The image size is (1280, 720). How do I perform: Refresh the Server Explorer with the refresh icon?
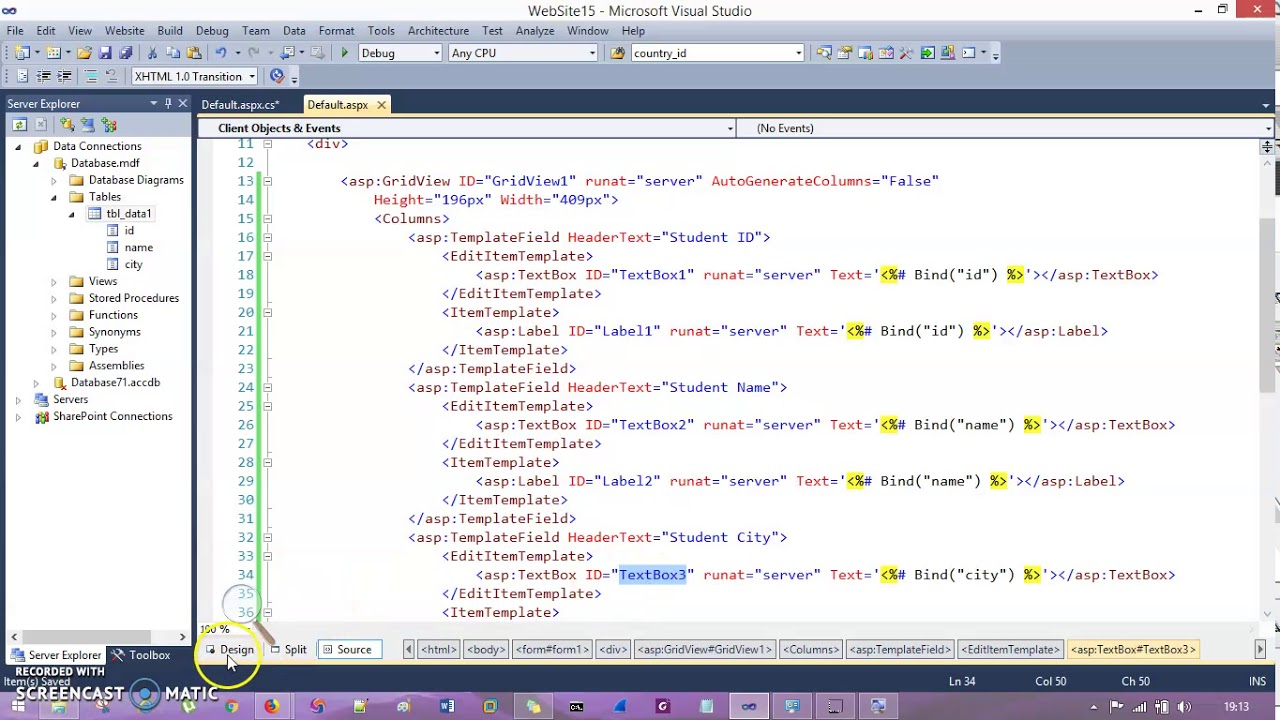(19, 125)
